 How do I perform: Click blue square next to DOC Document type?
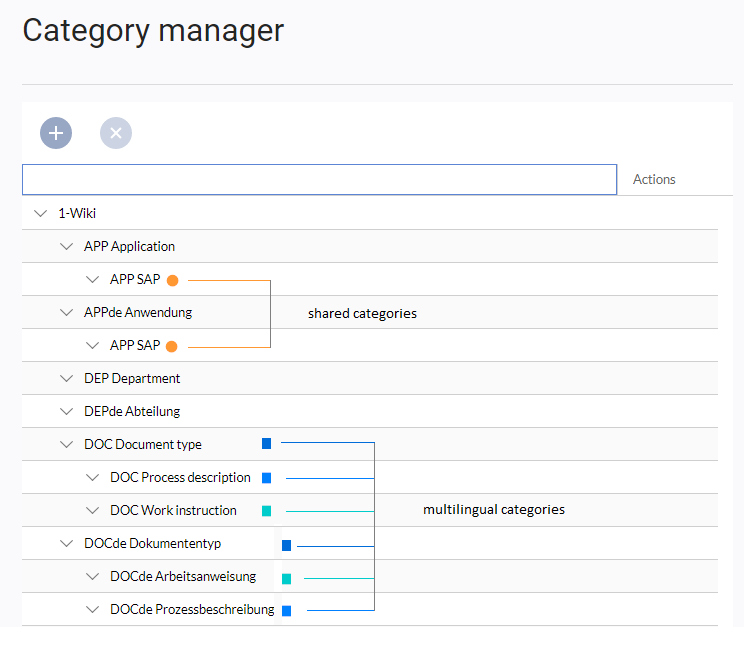(267, 444)
